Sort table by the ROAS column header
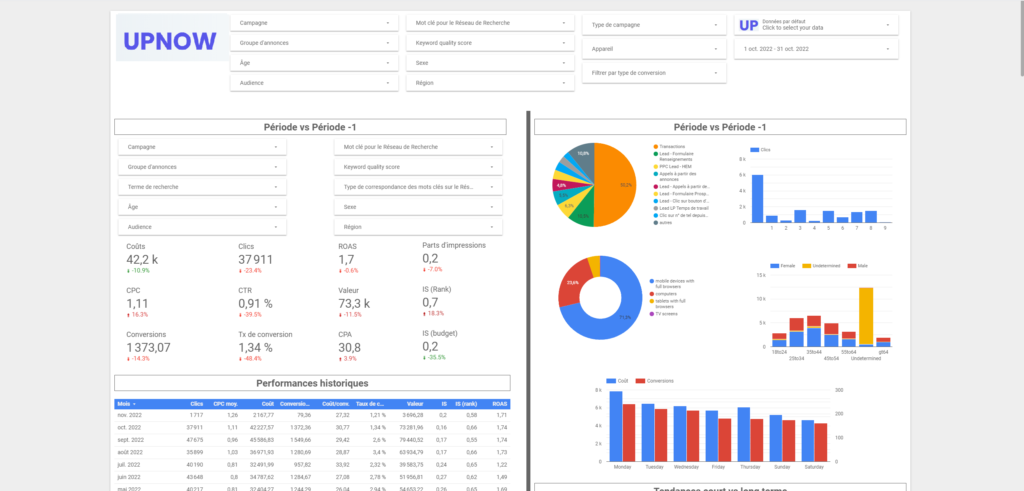 500,404
